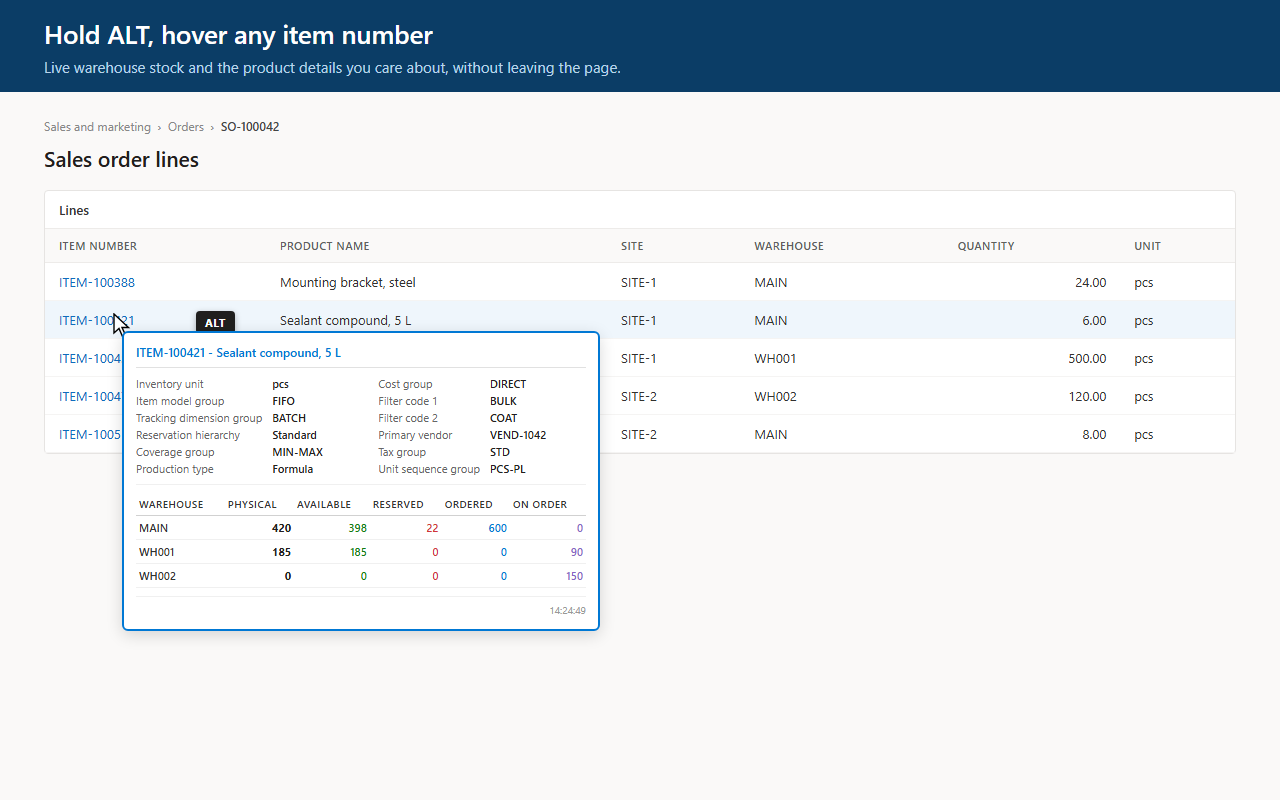Click WH001 on order value 90
The width and height of the screenshot is (1280, 800).
pyautogui.click(x=577, y=552)
